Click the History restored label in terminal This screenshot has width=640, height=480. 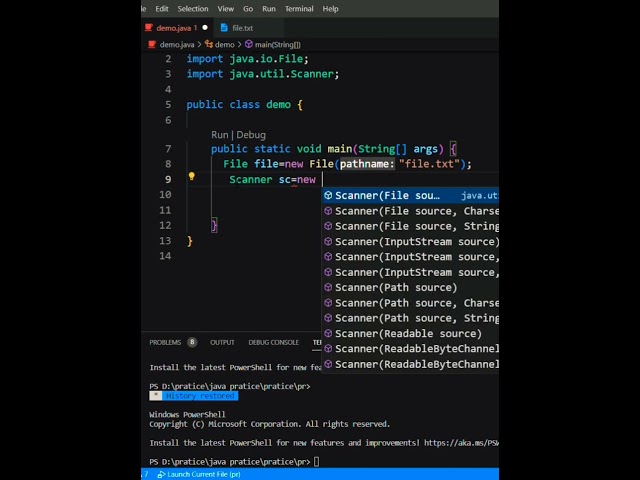[x=200, y=396]
